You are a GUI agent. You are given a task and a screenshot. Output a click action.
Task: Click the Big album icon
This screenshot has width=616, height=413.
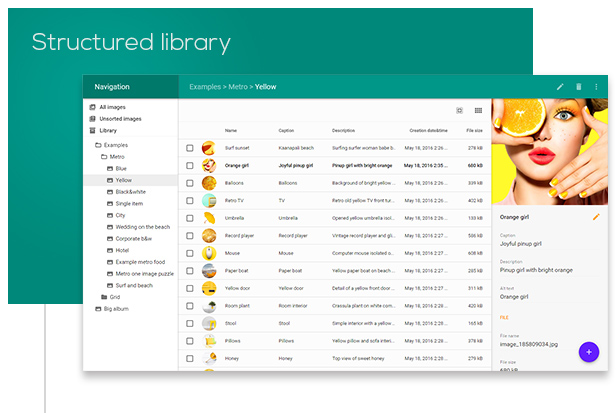(x=98, y=309)
